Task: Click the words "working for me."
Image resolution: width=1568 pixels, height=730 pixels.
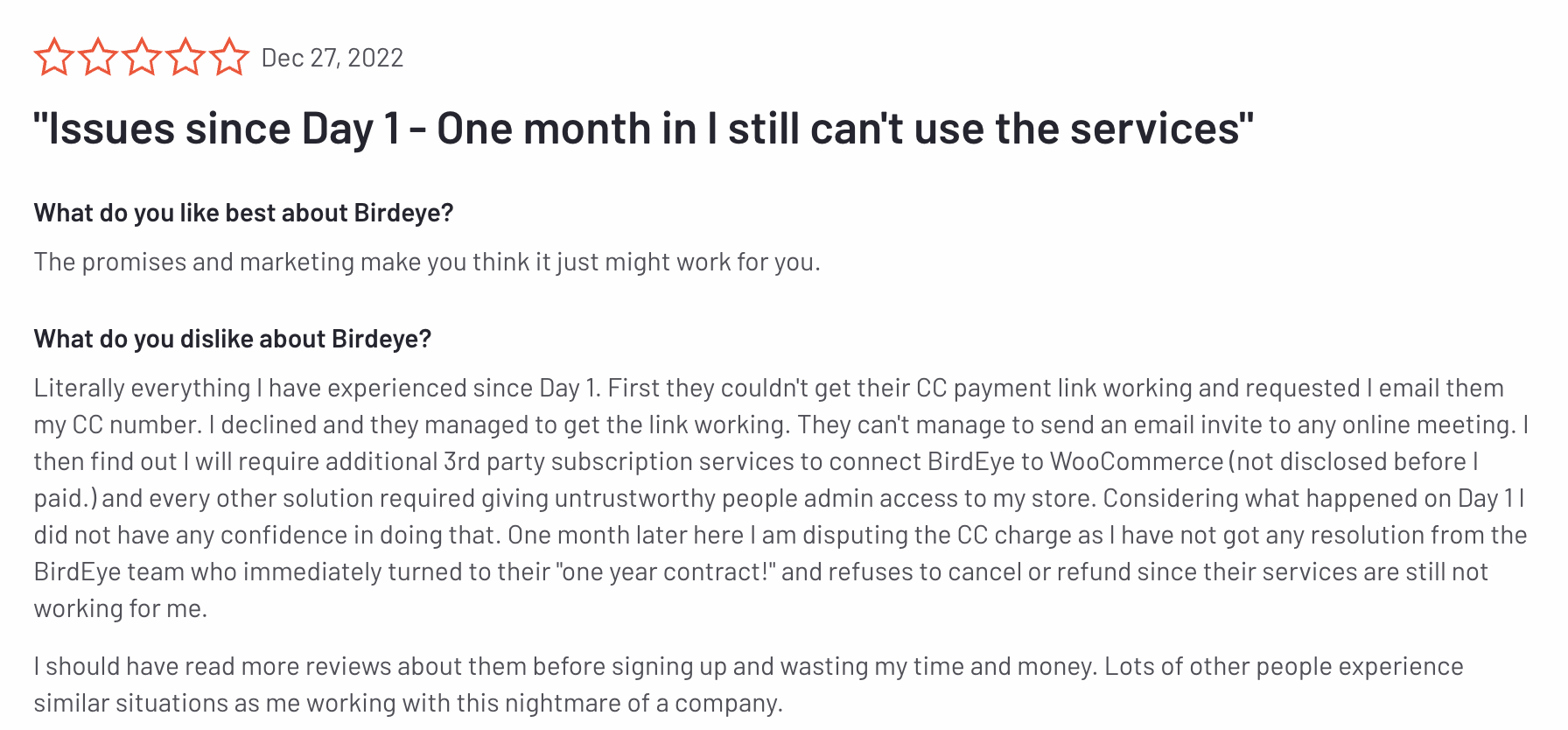Action: point(121,608)
